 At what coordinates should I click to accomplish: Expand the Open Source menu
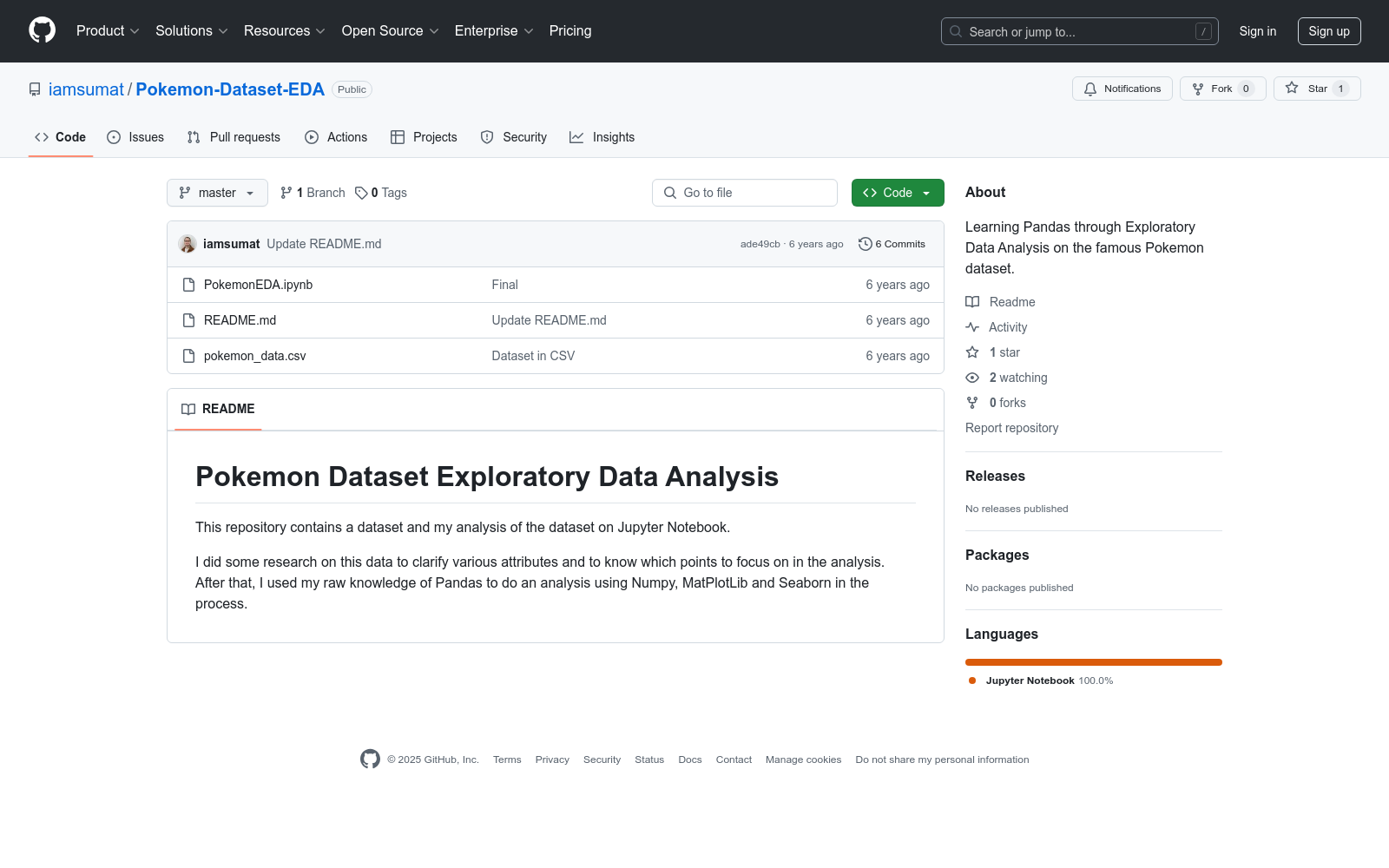[391, 31]
